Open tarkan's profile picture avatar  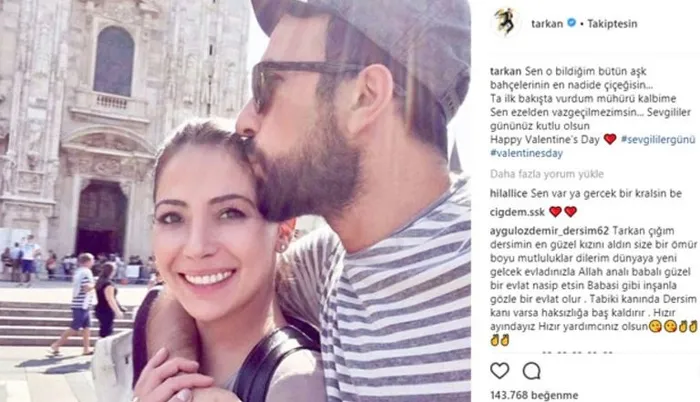506,23
